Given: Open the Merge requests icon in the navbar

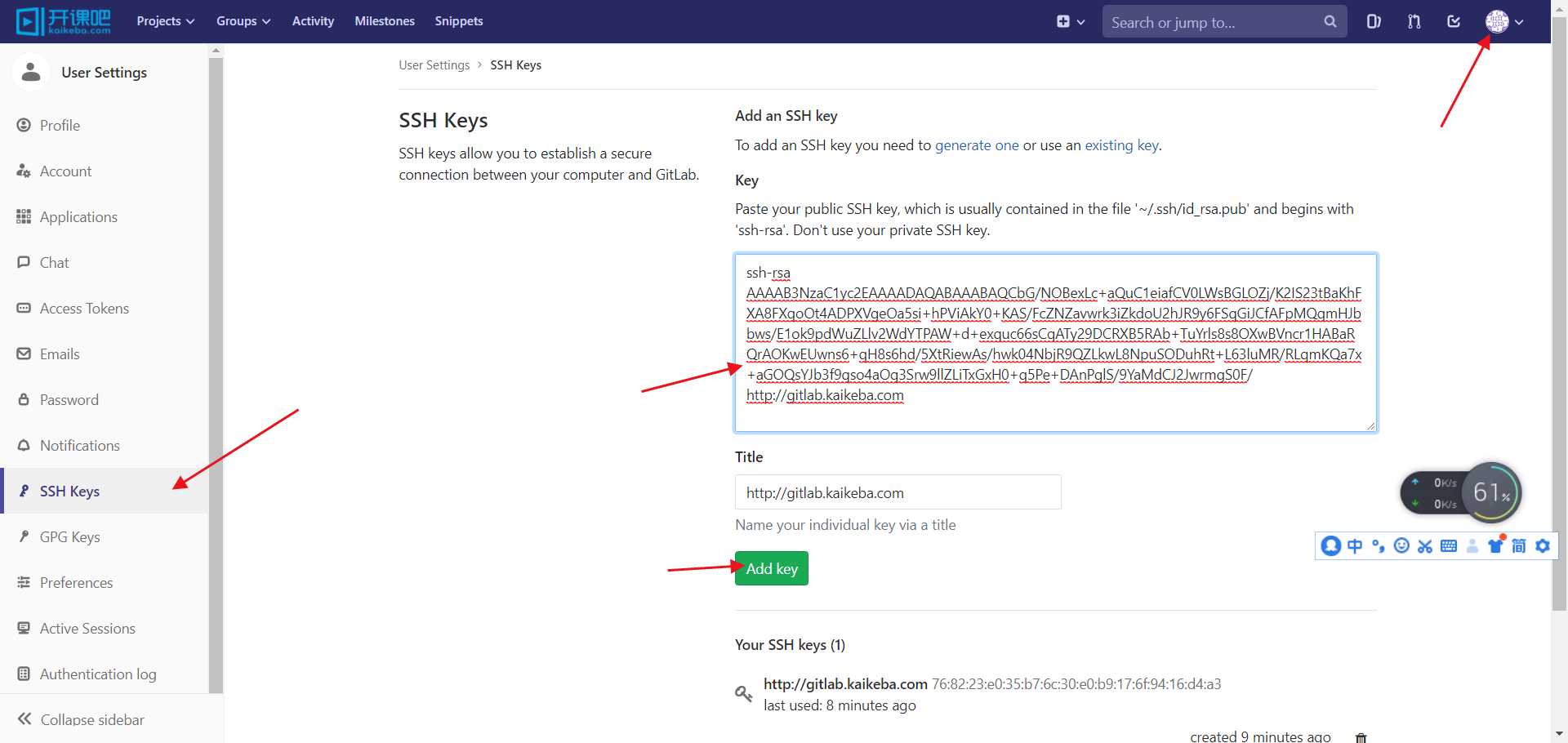Looking at the screenshot, I should tap(1414, 22).
